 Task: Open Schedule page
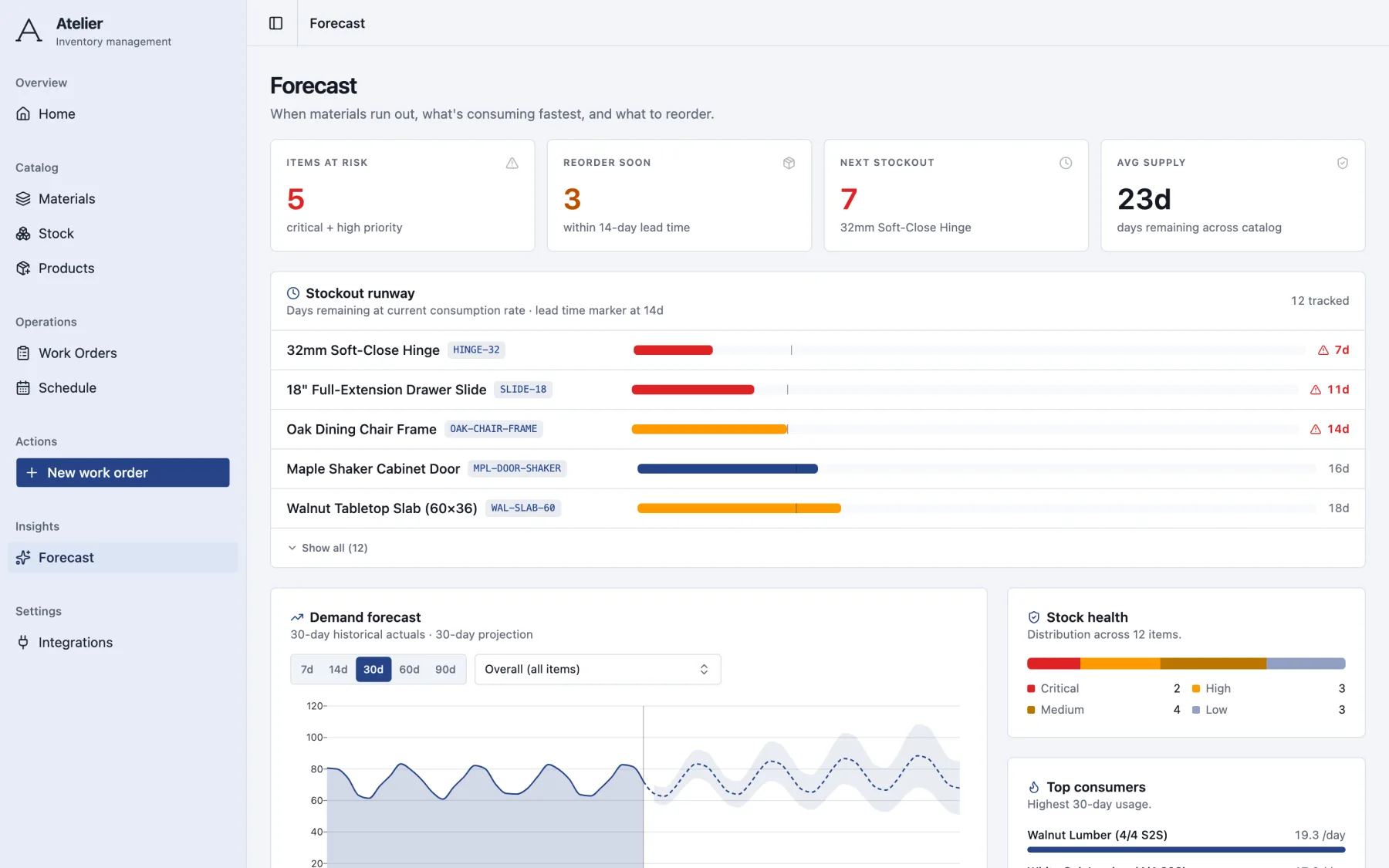(123, 387)
